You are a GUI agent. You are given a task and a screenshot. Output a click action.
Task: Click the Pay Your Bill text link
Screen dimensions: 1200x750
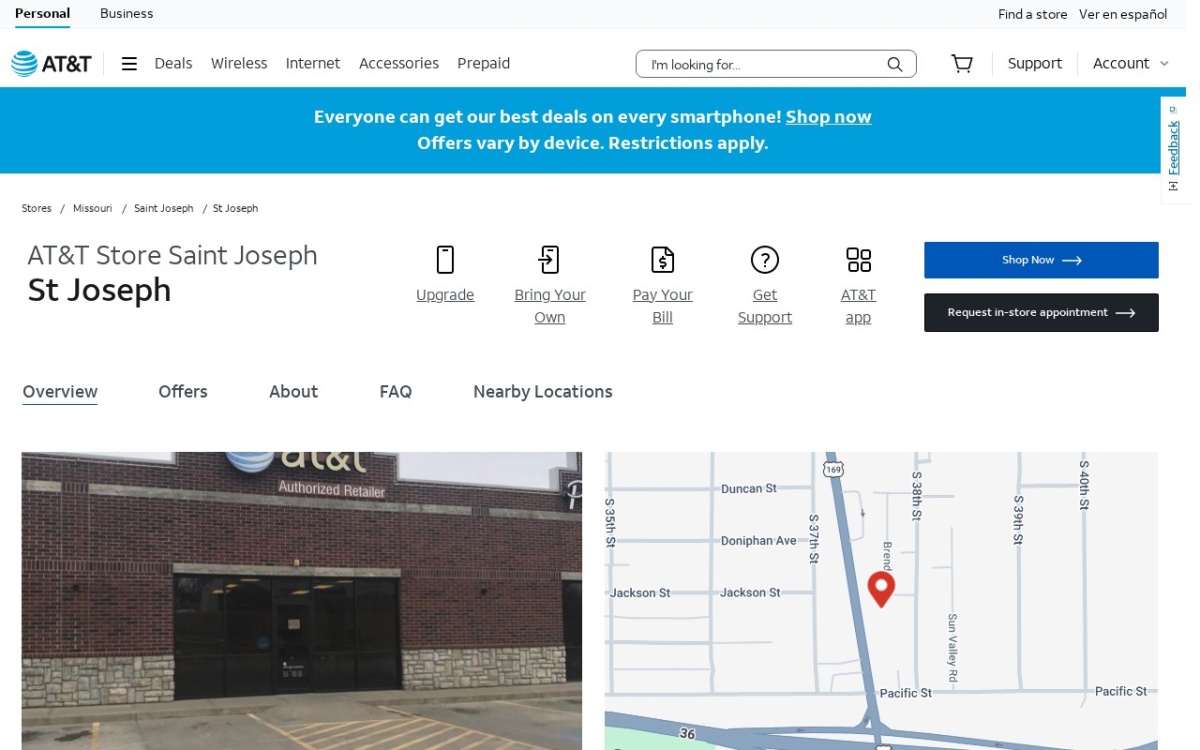(662, 306)
